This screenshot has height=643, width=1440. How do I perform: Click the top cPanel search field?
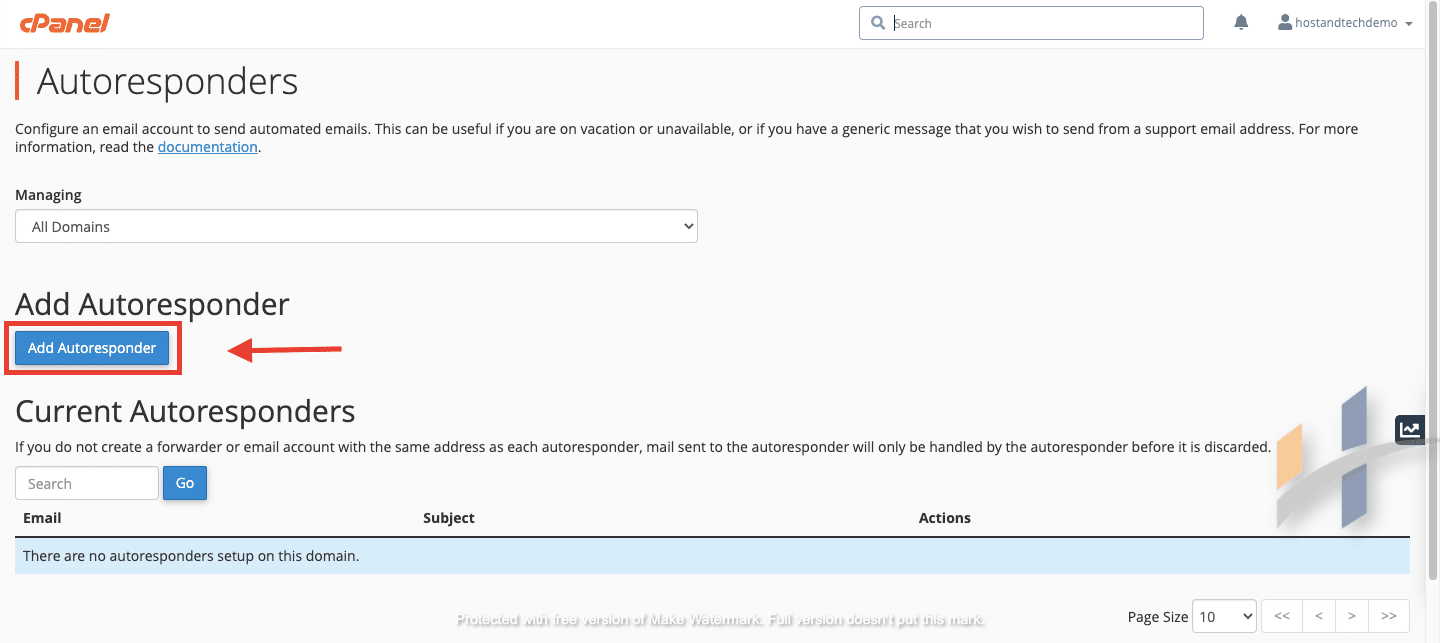pyautogui.click(x=1030, y=22)
